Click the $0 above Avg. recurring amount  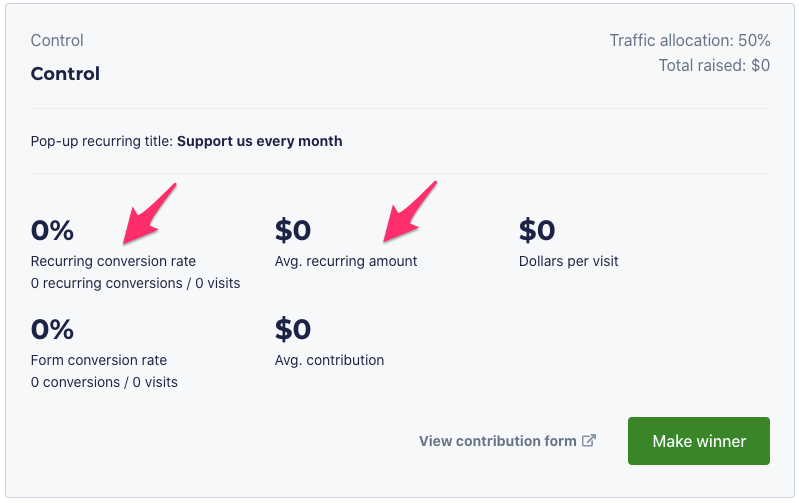pyautogui.click(x=293, y=231)
